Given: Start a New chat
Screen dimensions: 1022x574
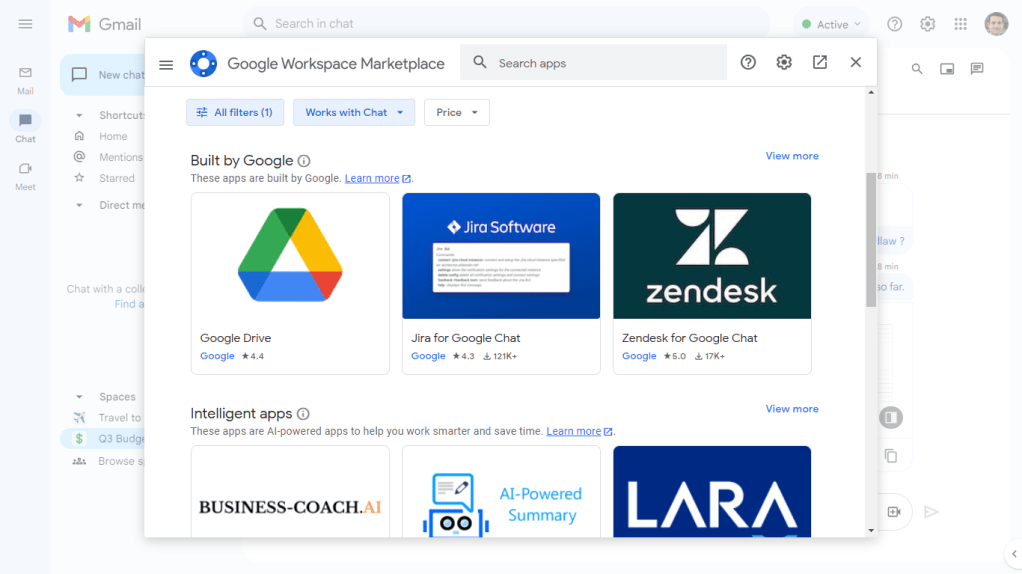Looking at the screenshot, I should click(x=103, y=75).
